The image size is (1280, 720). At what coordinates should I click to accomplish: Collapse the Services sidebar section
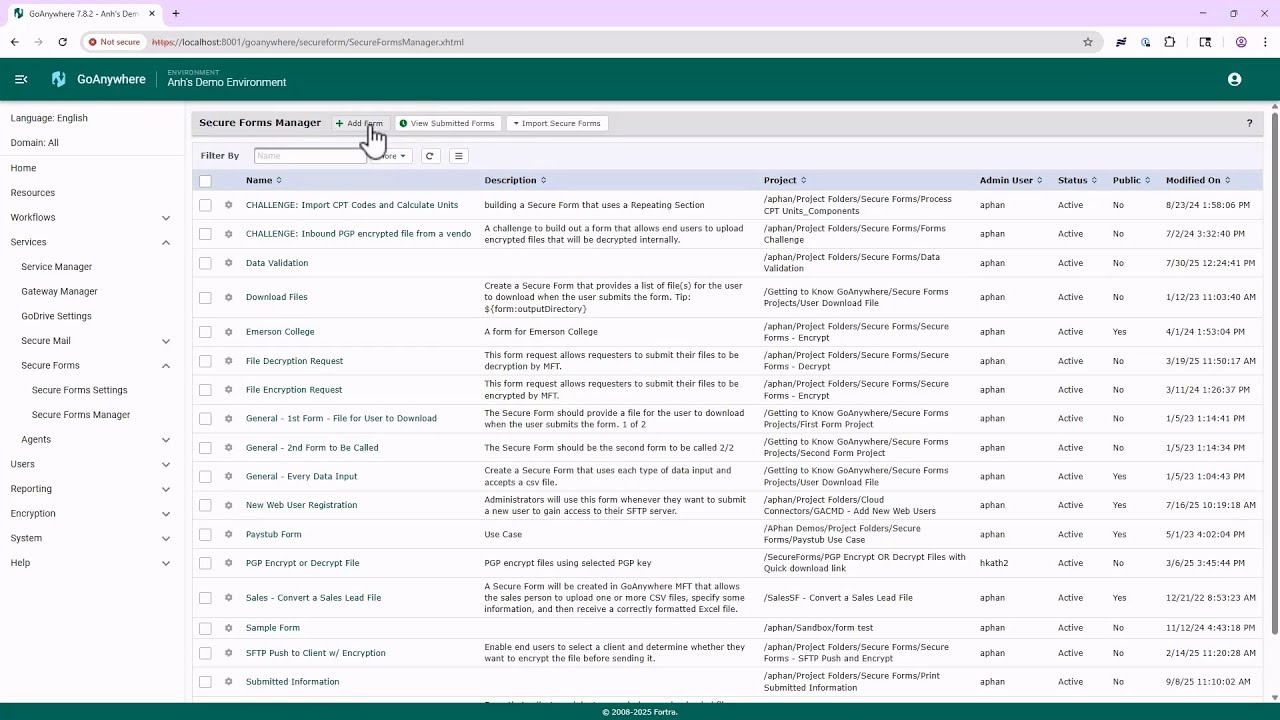166,243
